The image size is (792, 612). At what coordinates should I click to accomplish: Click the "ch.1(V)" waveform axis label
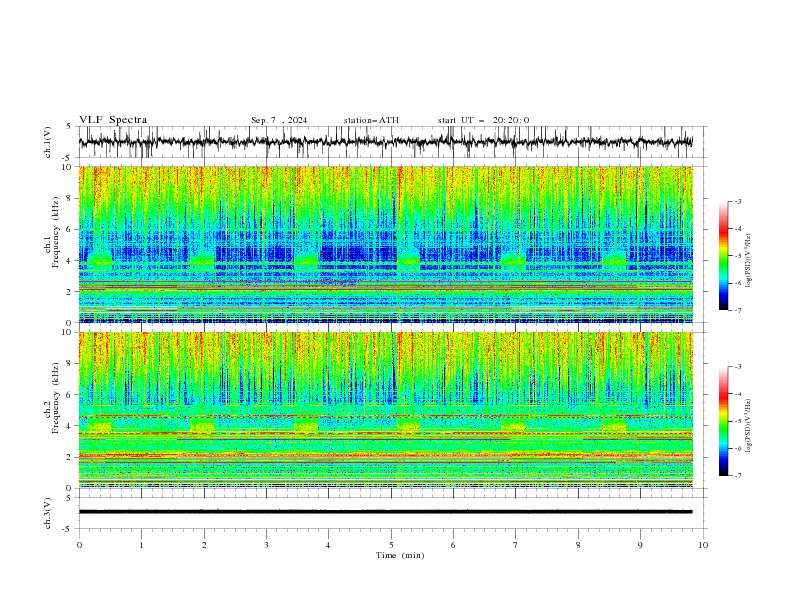47,142
